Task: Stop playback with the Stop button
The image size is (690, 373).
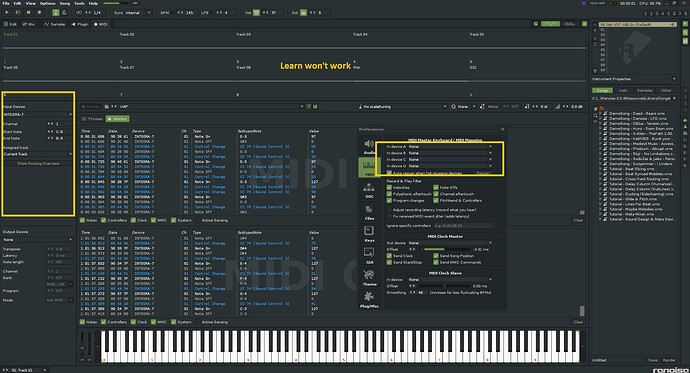Action: [29, 13]
